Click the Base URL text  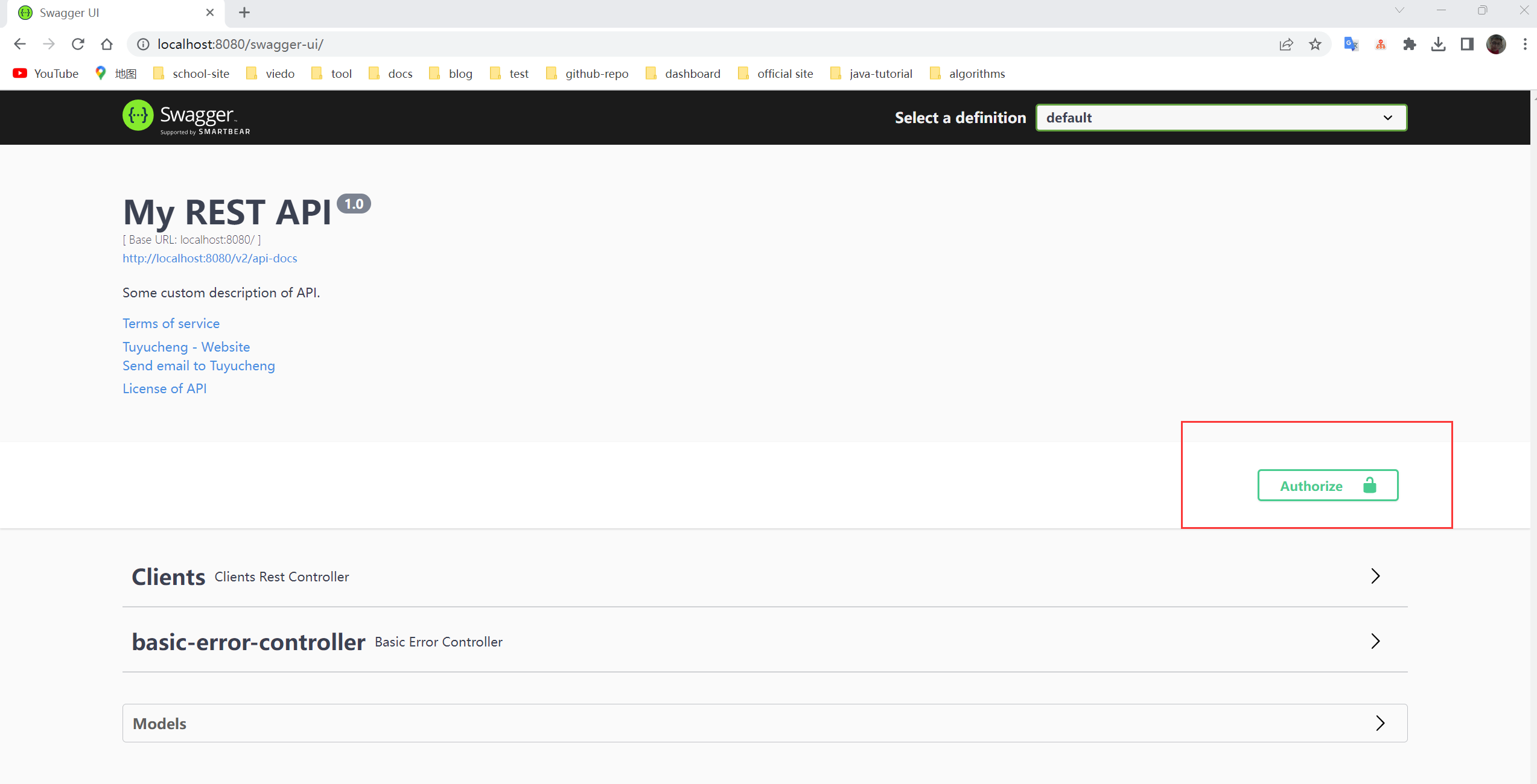(x=191, y=239)
